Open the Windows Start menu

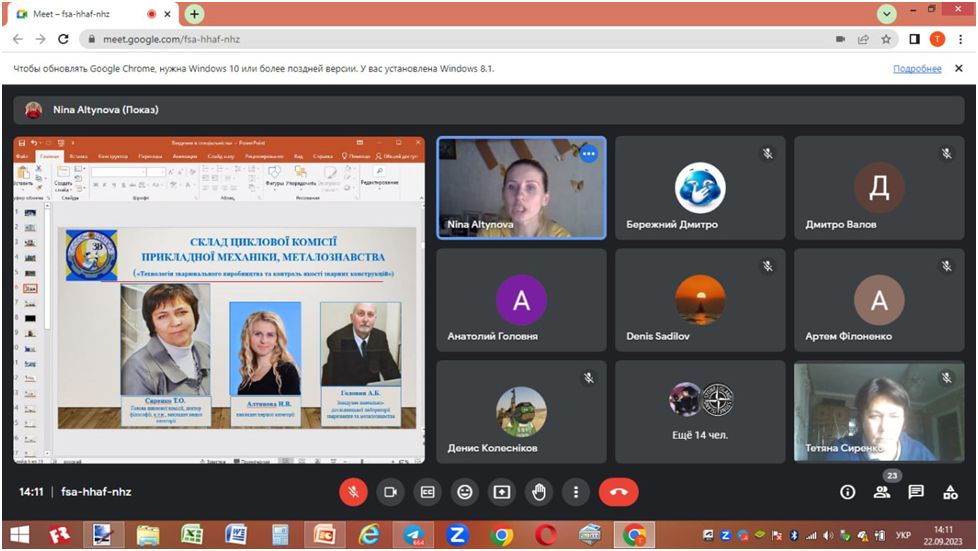tap(19, 535)
